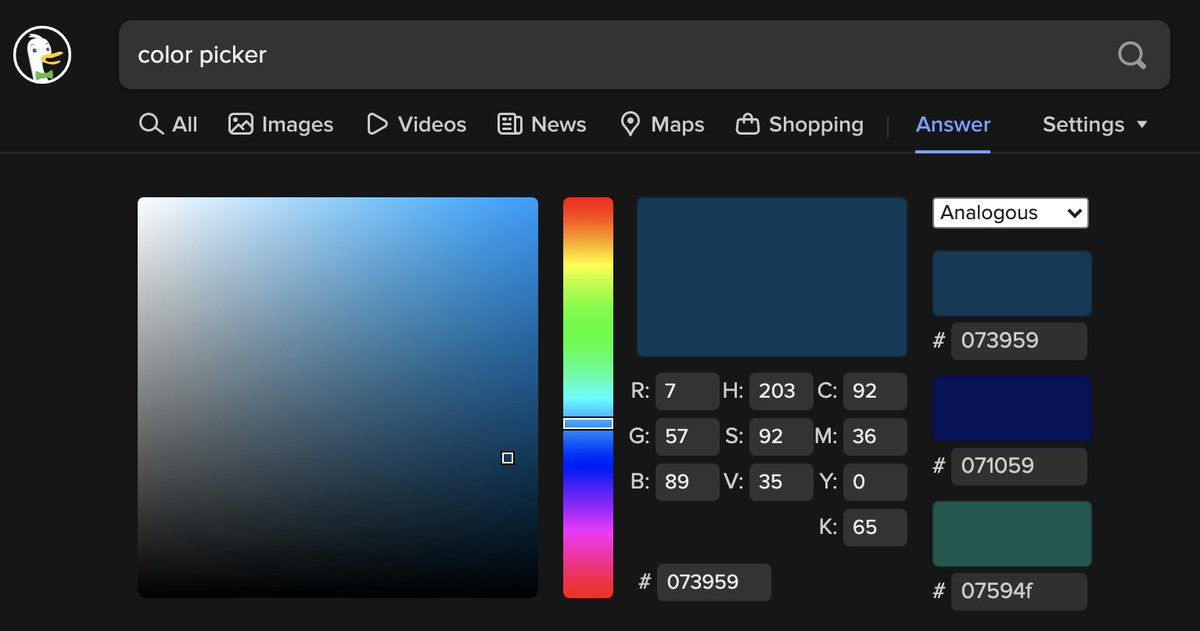Click the H hue value field

click(x=780, y=392)
